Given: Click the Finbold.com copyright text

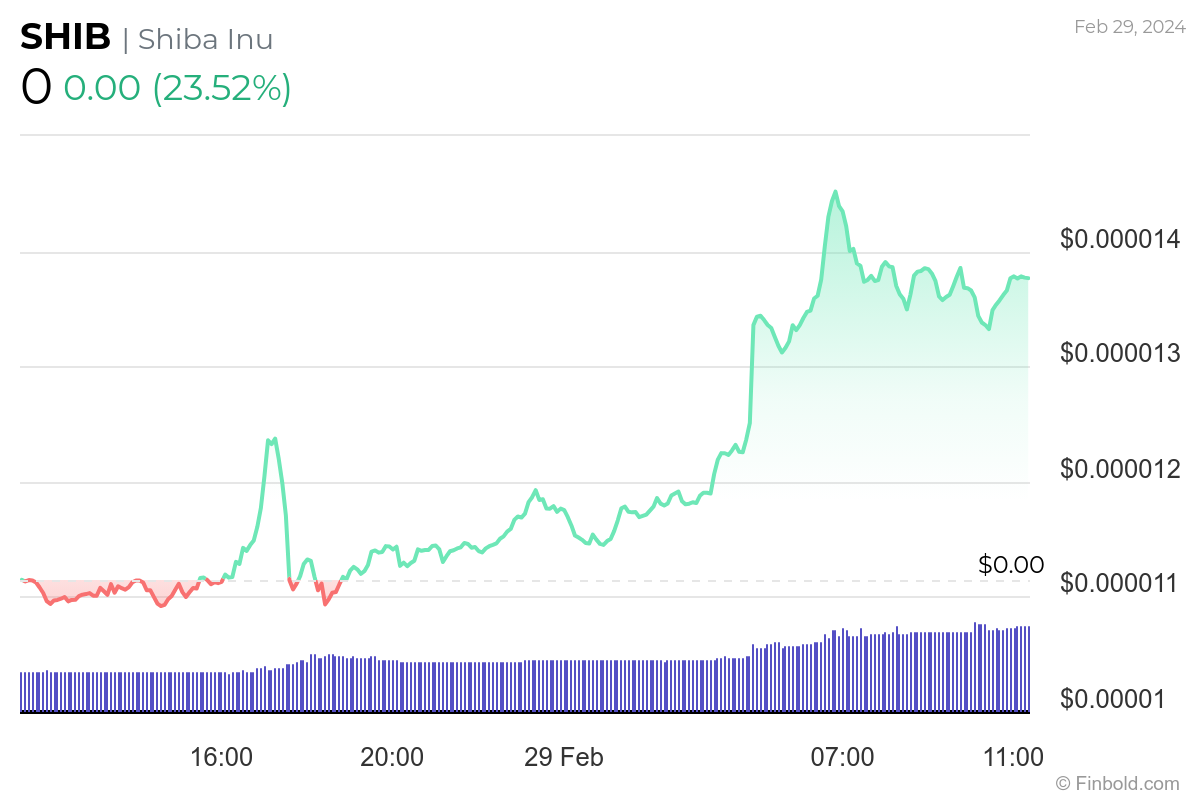Looking at the screenshot, I should pyautogui.click(x=1118, y=784).
